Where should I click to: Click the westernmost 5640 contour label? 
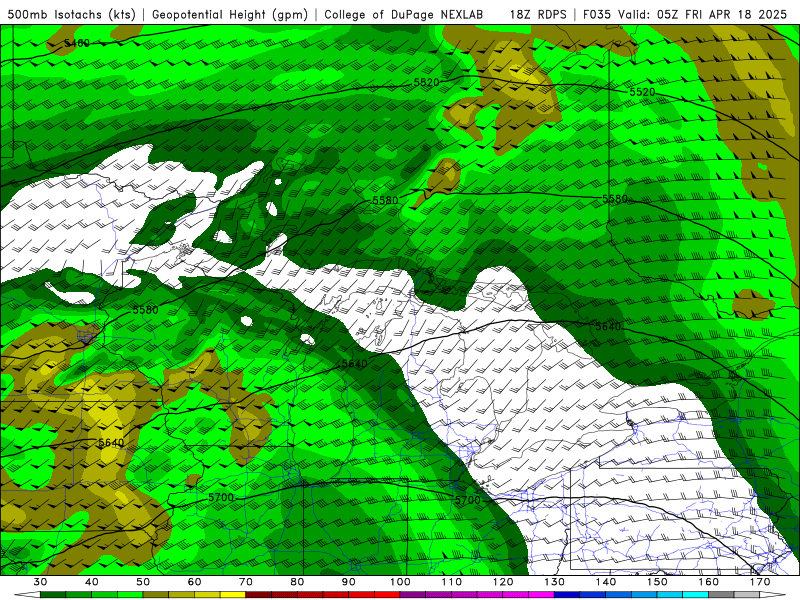(111, 442)
